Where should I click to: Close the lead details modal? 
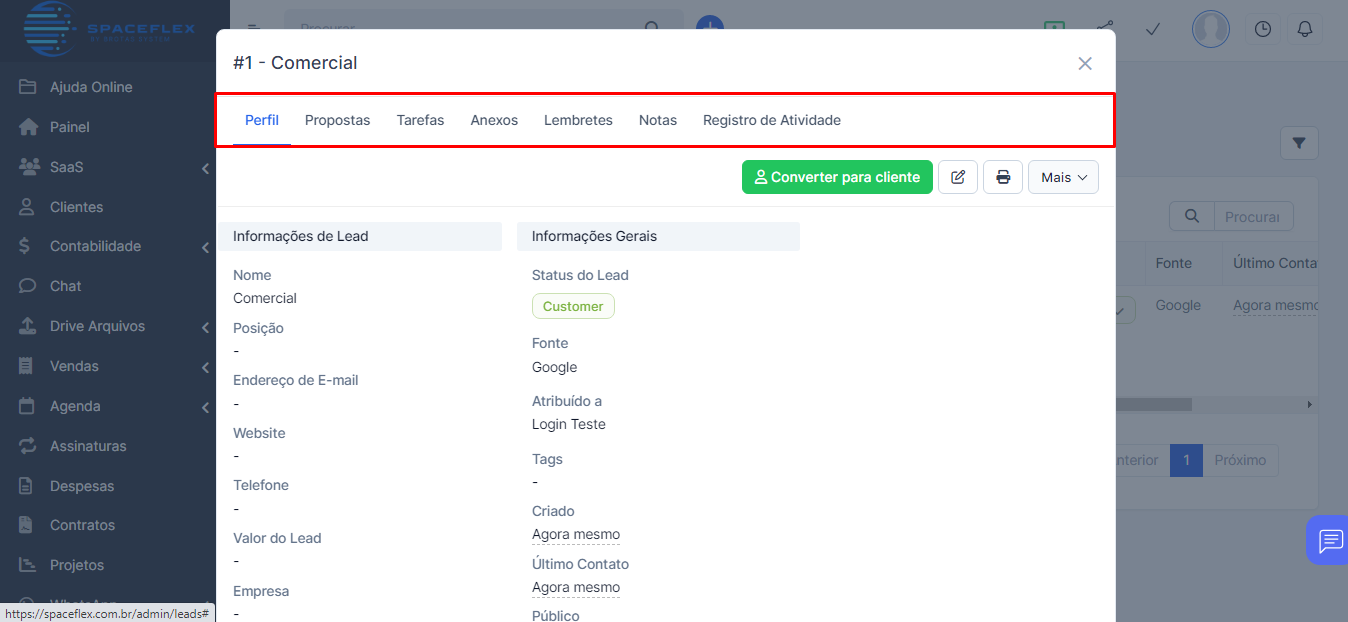point(1085,63)
